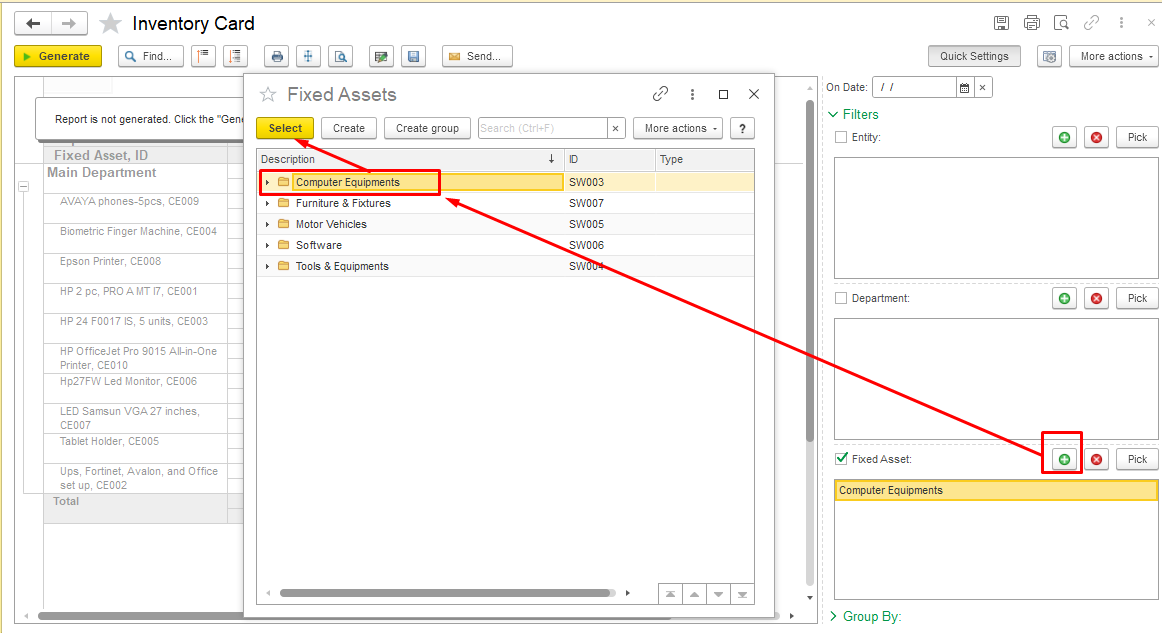1162x633 pixels.
Task: Uncheck the Fixed Asset filter checkbox
Action: click(841, 459)
